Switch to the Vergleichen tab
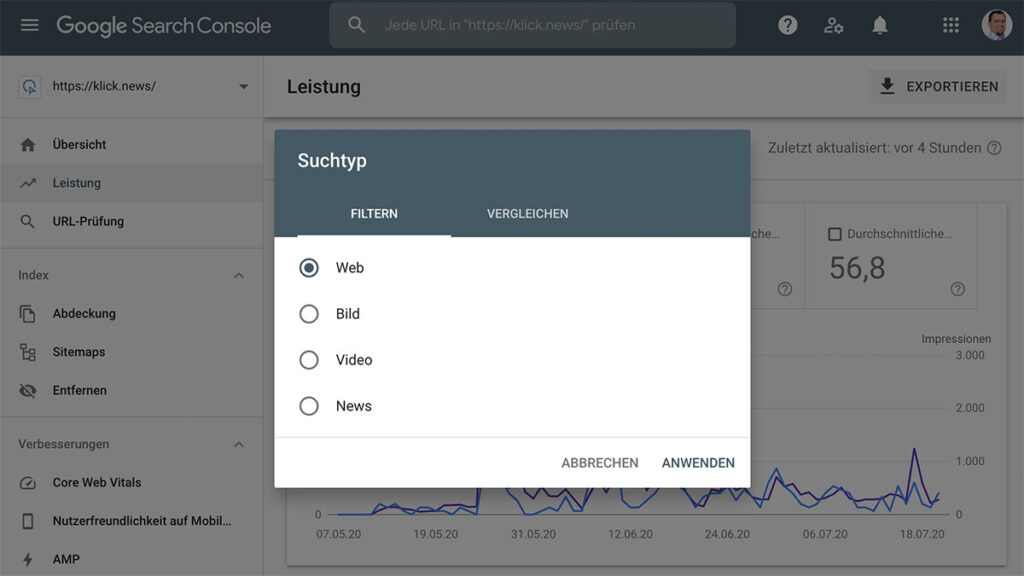1024x576 pixels. 527,214
